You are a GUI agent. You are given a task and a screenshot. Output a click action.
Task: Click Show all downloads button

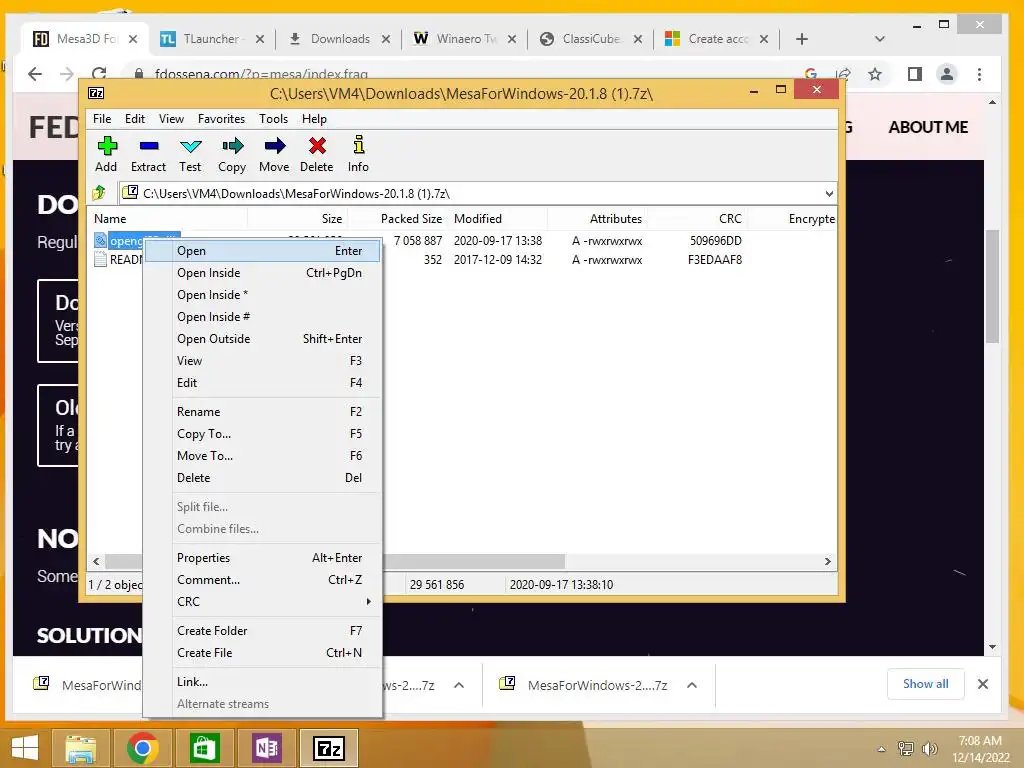tap(925, 684)
